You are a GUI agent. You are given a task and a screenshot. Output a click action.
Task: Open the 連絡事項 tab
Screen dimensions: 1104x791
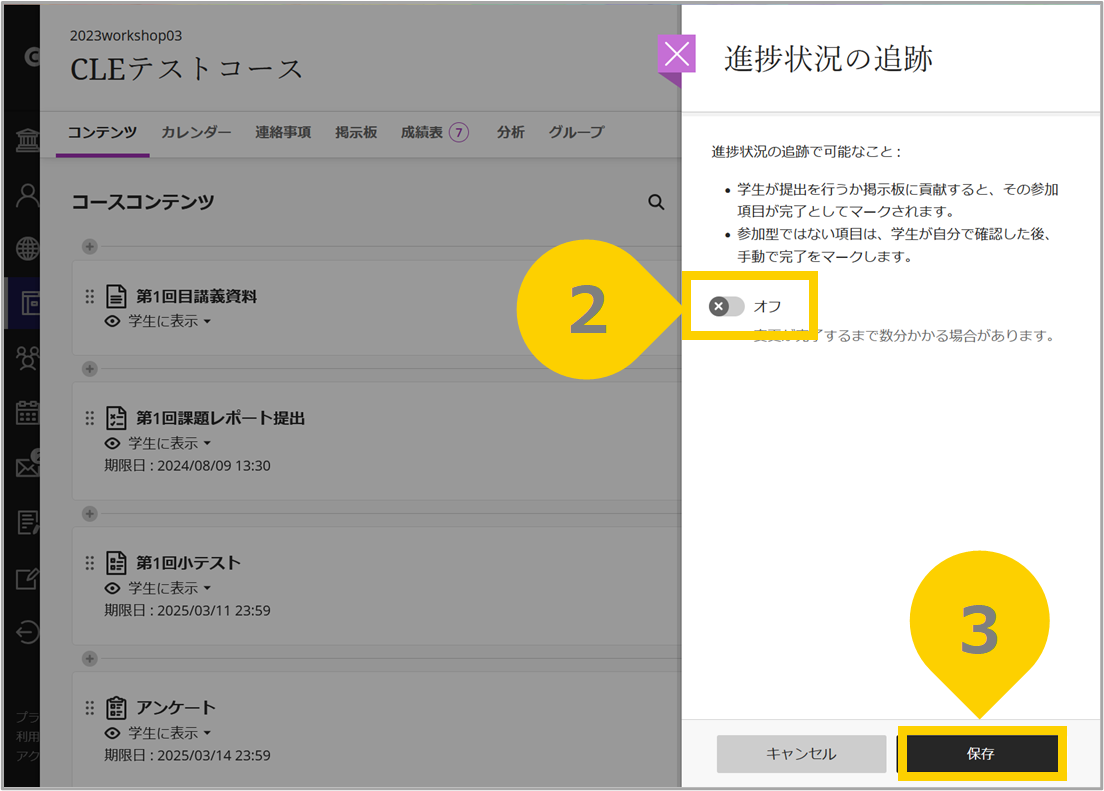283,132
